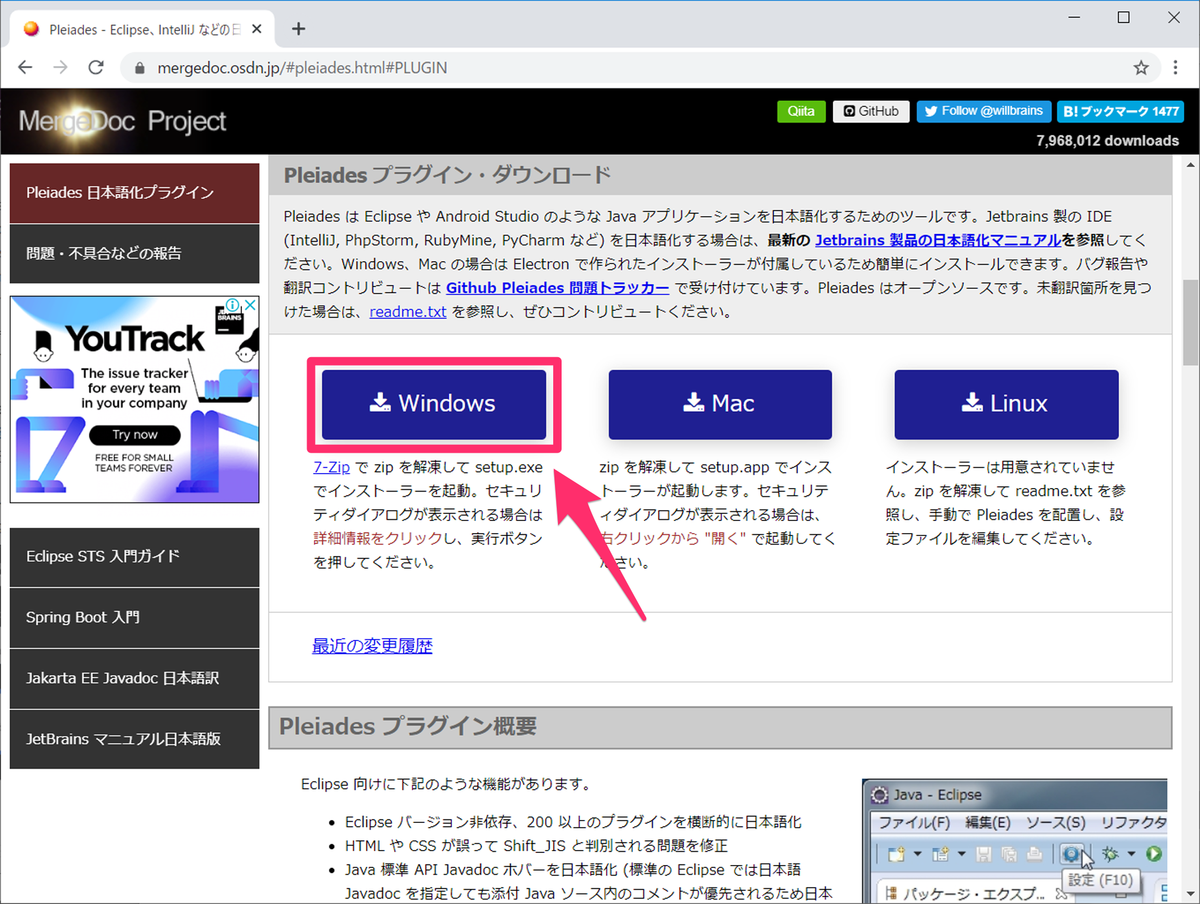Open Spring Boot 入門 sidebar item
Viewport: 1200px width, 904px height.
134,617
